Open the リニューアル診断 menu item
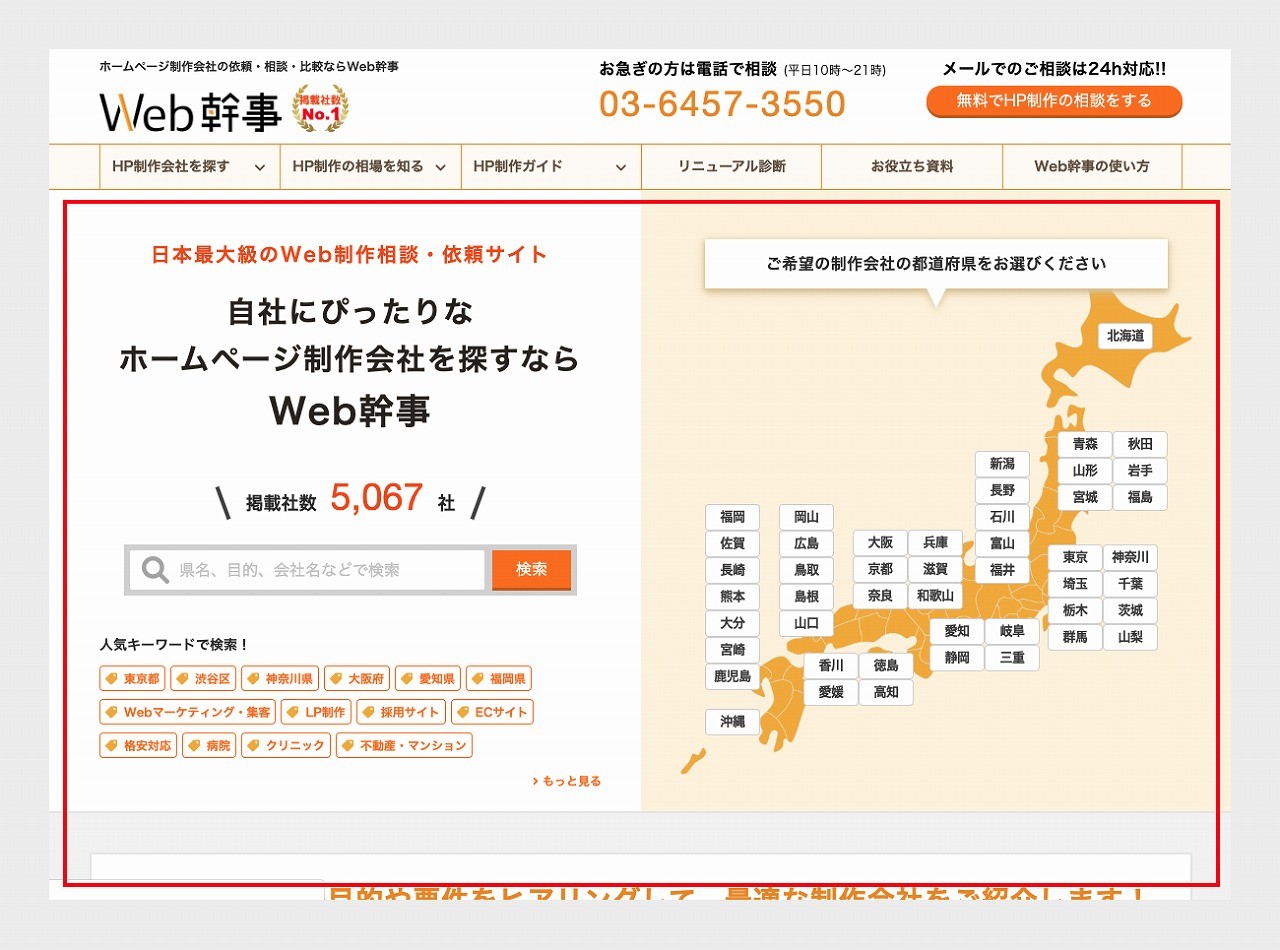This screenshot has height=950, width=1280. click(x=731, y=167)
